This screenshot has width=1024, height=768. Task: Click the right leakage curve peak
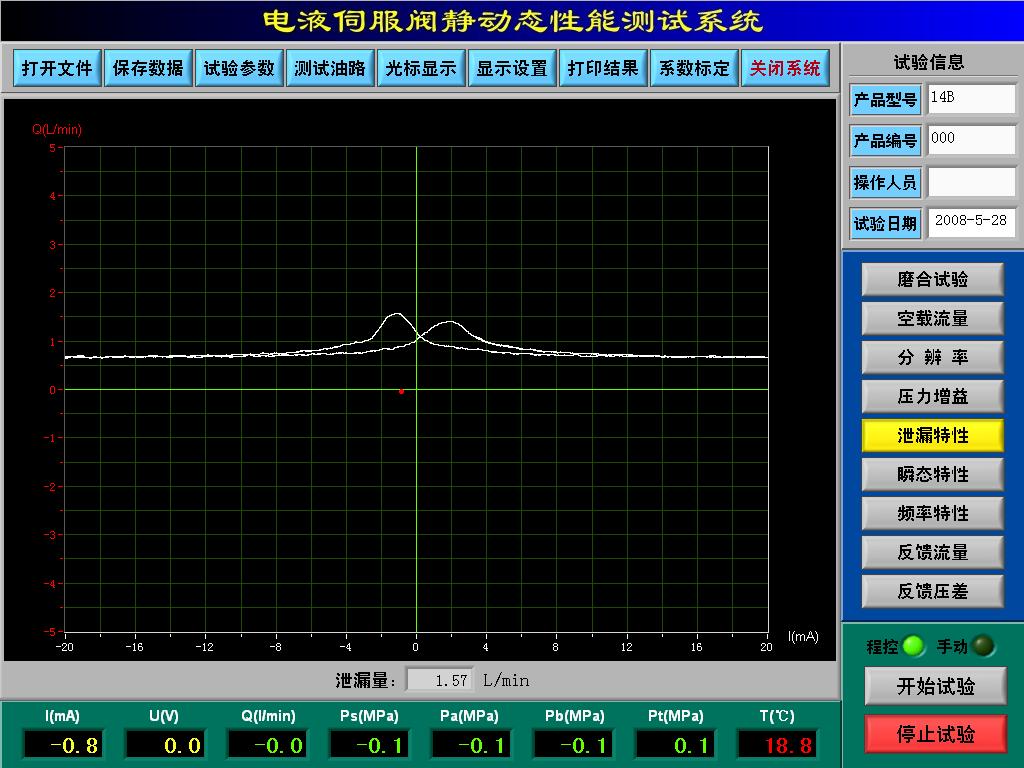tap(450, 322)
